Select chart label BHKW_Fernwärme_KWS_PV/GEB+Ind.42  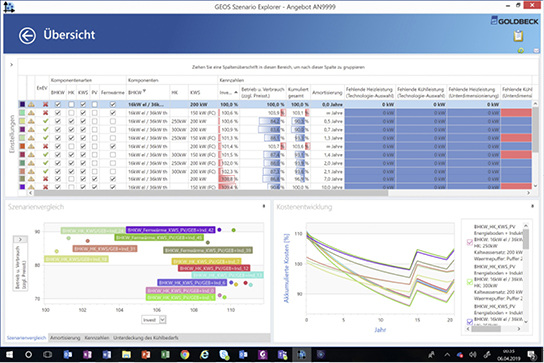(x=170, y=230)
